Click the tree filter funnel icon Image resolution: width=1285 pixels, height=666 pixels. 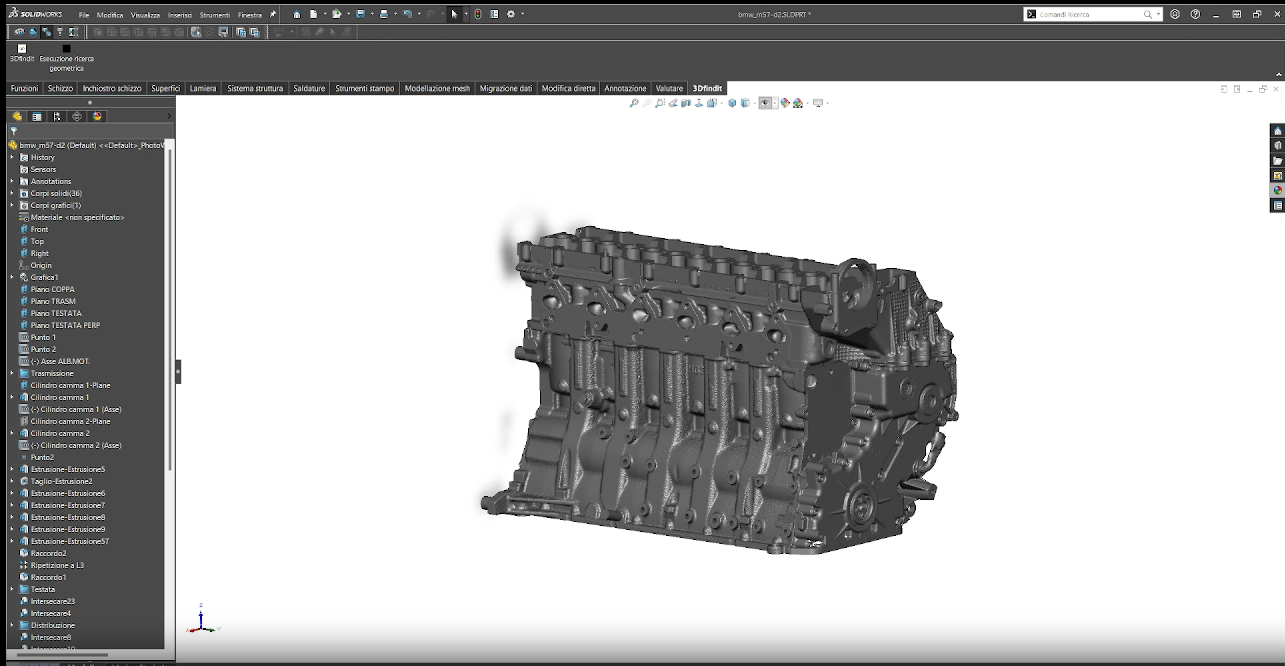[14, 131]
